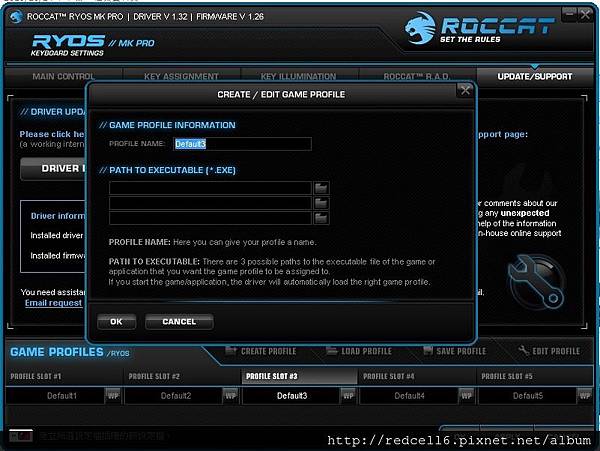
Task: Switch to the Key Assignment tab
Action: (181, 77)
